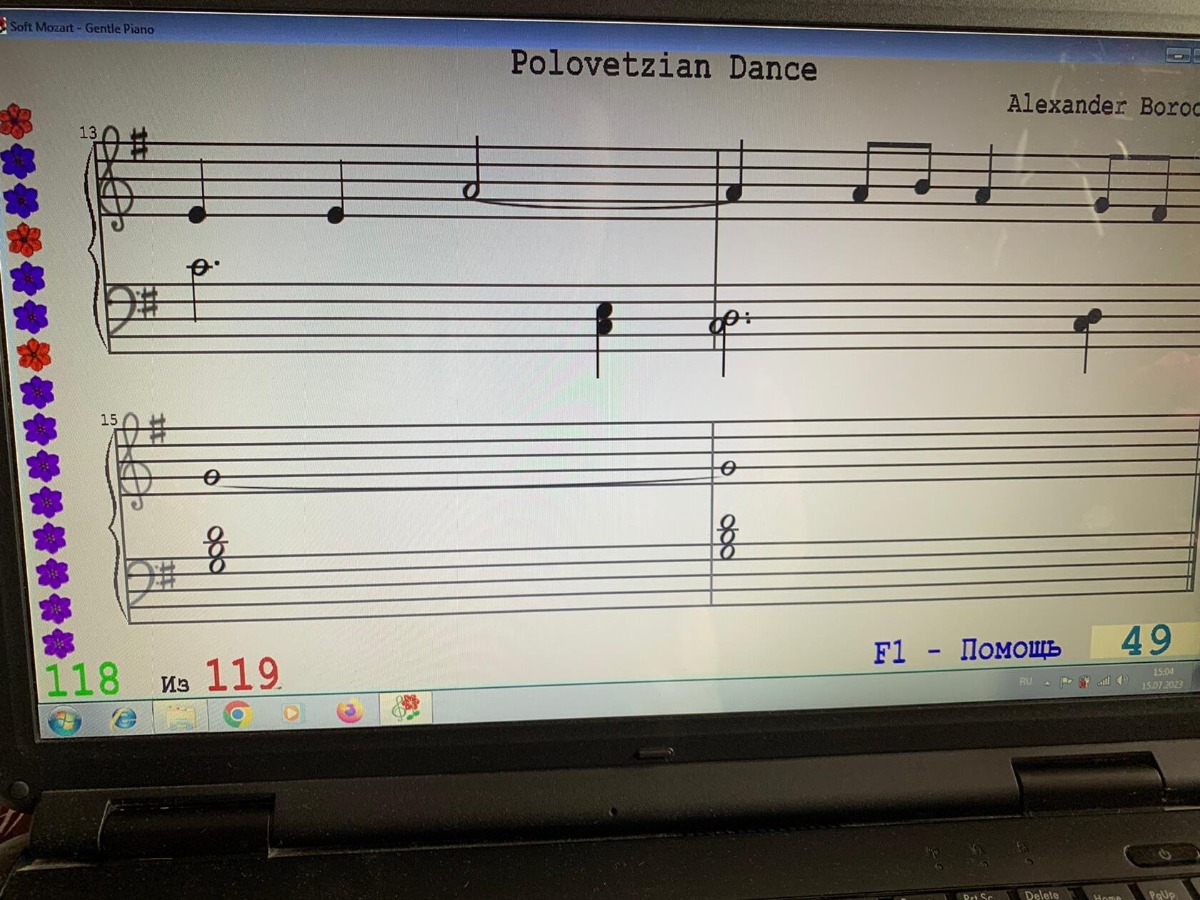
Task: Open the volume speaker tray icon
Action: coord(1122,680)
